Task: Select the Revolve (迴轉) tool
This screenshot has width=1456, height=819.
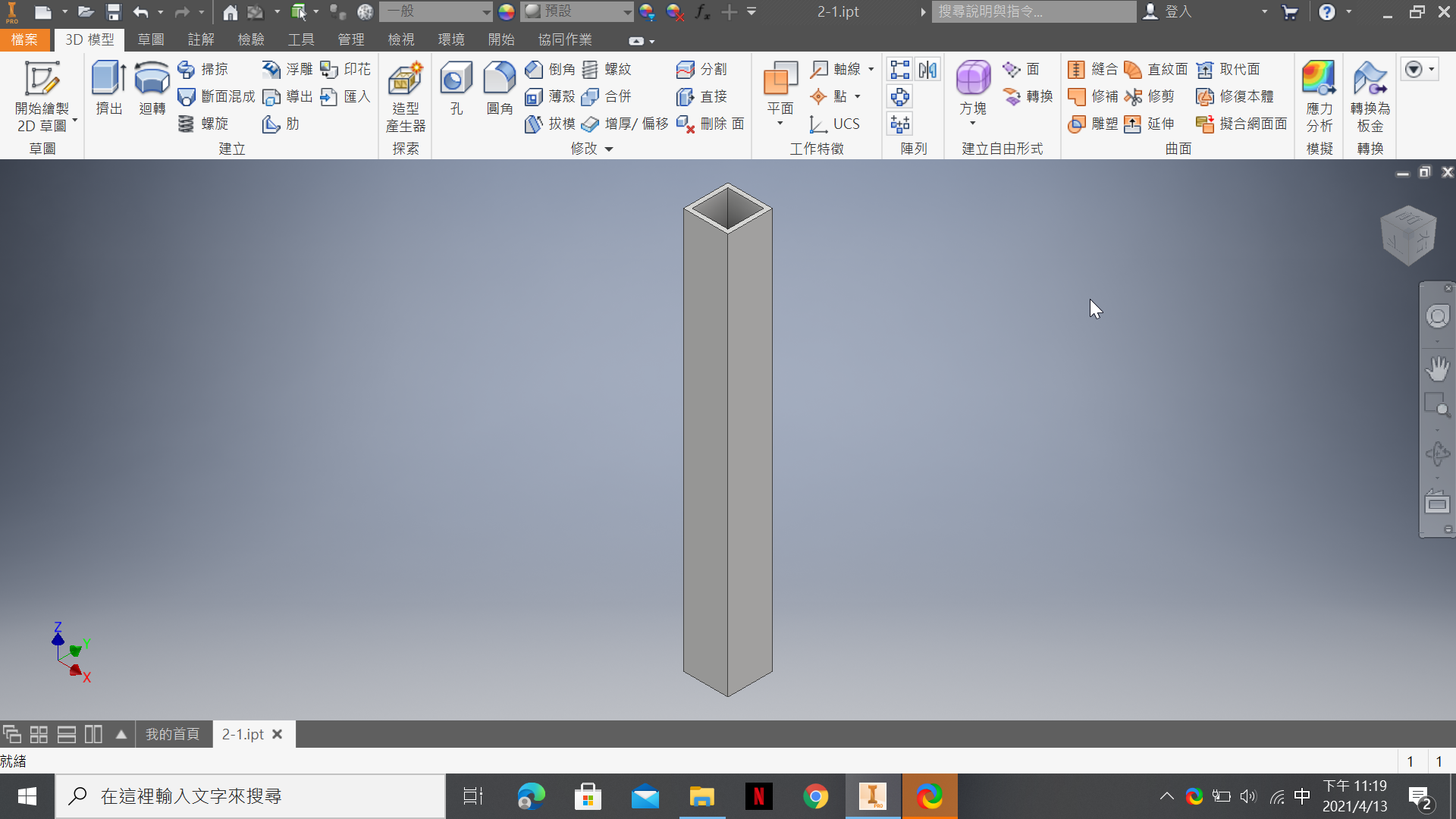Action: click(x=152, y=89)
